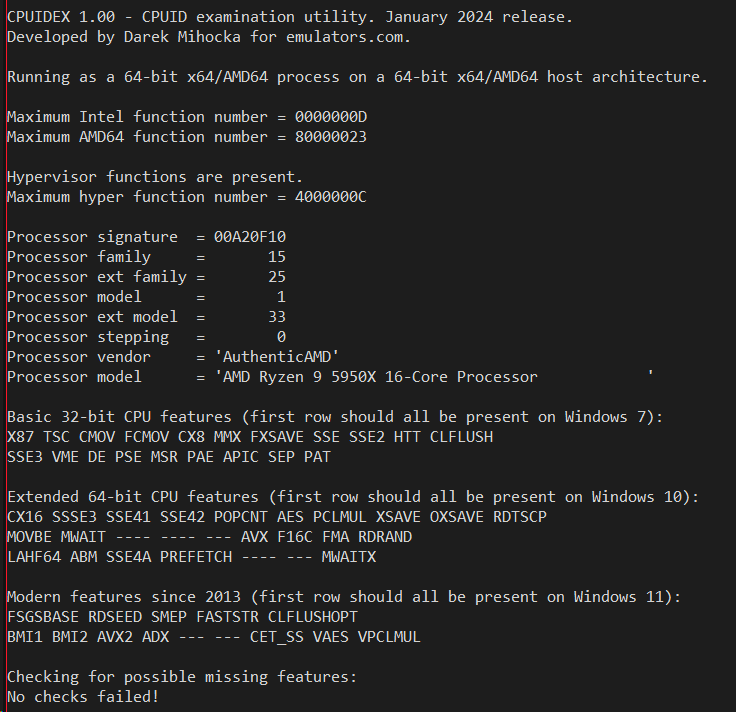The image size is (736, 712).
Task: Click the MWAITX feature word
Action: (349, 557)
